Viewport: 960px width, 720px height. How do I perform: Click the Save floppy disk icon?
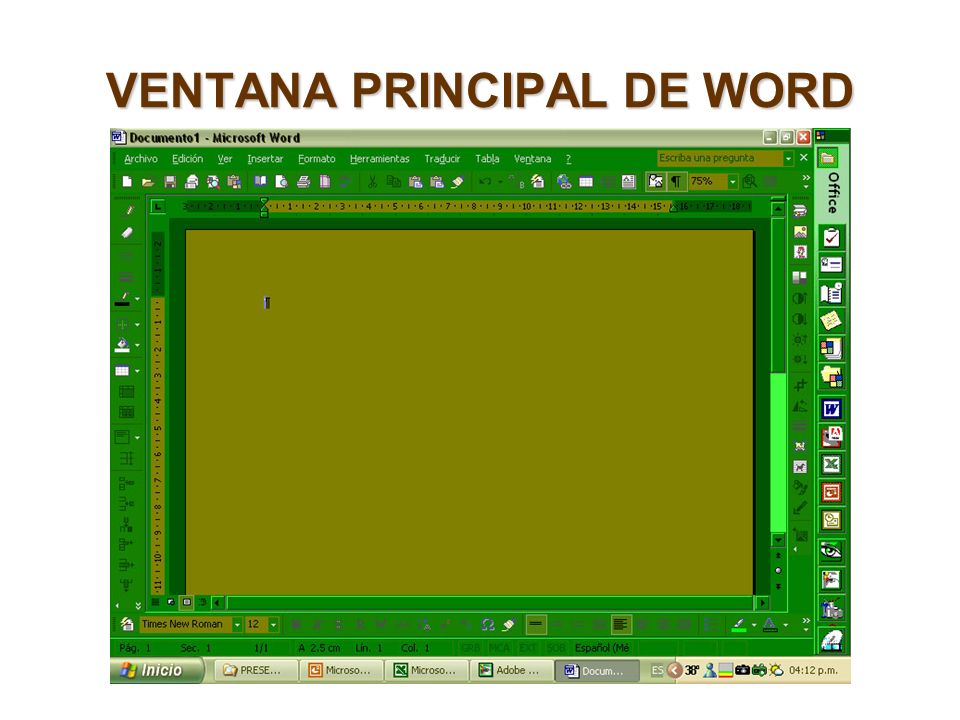pos(170,181)
